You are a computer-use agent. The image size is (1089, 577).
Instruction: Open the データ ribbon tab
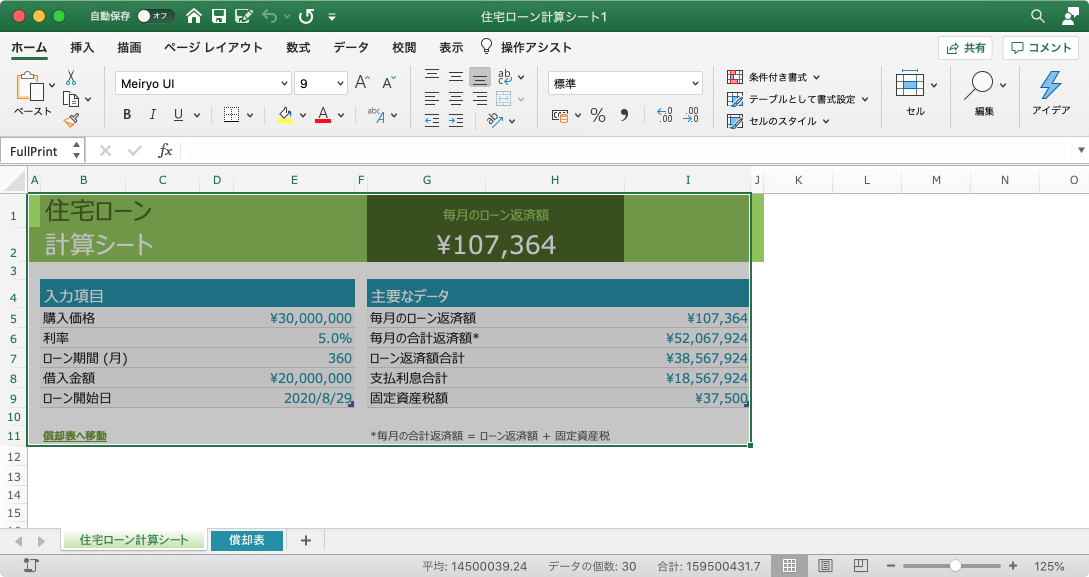click(x=351, y=47)
